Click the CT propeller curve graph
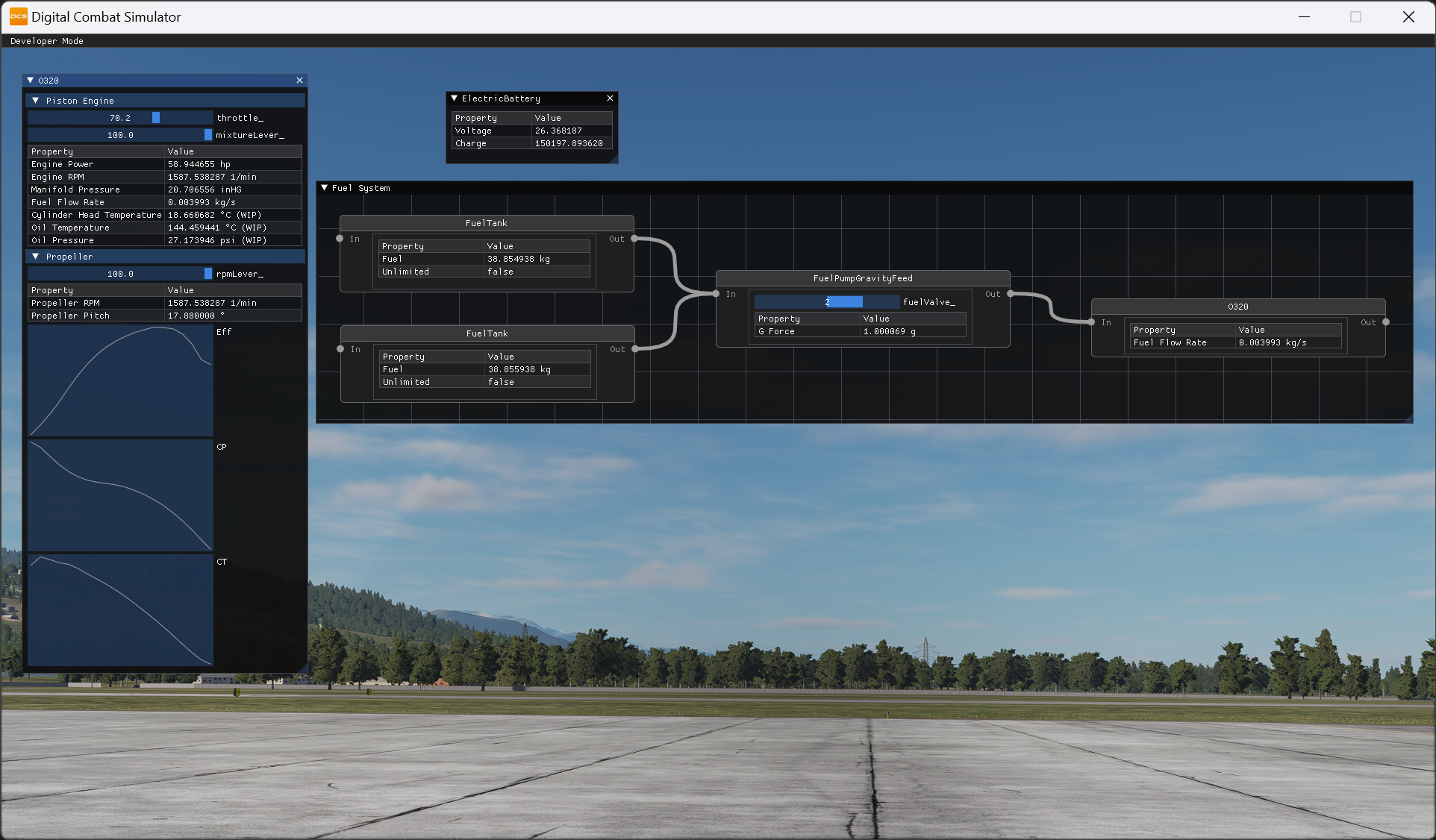 pyautogui.click(x=120, y=610)
